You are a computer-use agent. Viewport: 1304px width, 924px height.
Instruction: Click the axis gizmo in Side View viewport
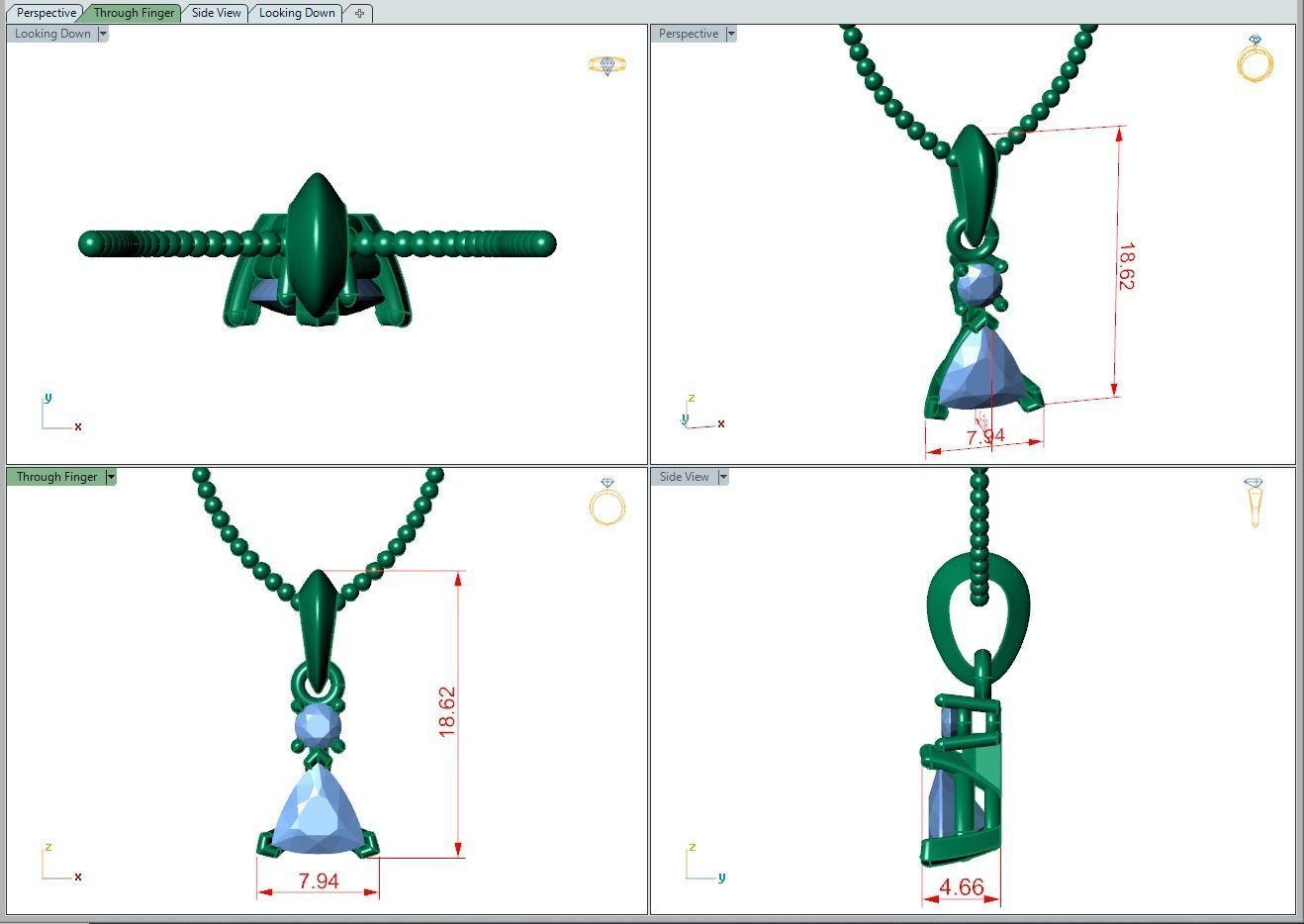pos(705,863)
